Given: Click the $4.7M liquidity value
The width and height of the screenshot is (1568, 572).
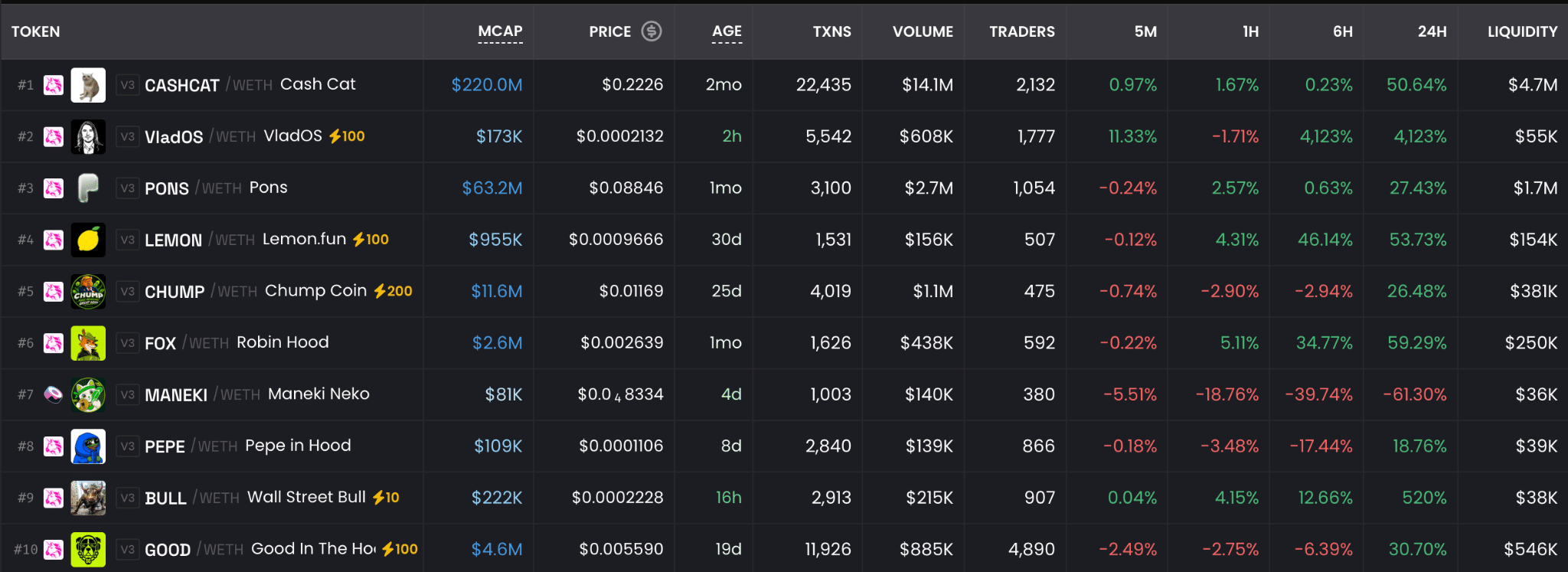Looking at the screenshot, I should pyautogui.click(x=1533, y=85).
